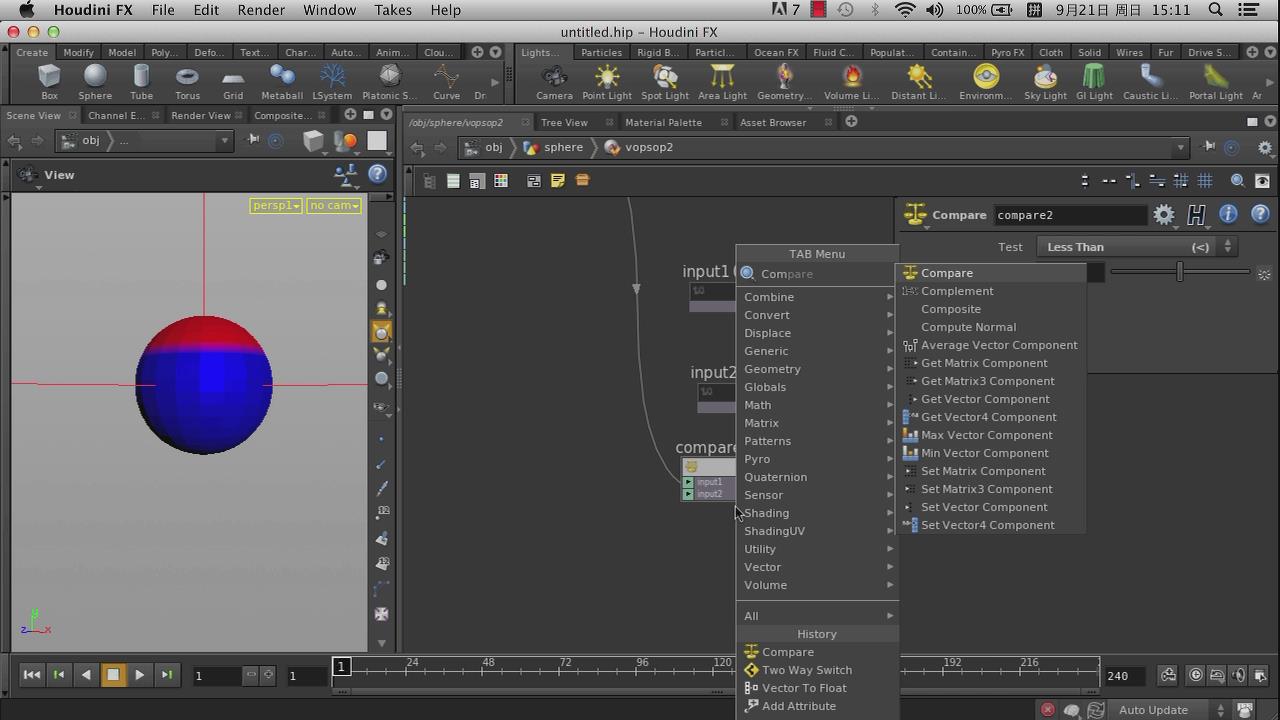Select the Metaball shelf tool

point(281,82)
